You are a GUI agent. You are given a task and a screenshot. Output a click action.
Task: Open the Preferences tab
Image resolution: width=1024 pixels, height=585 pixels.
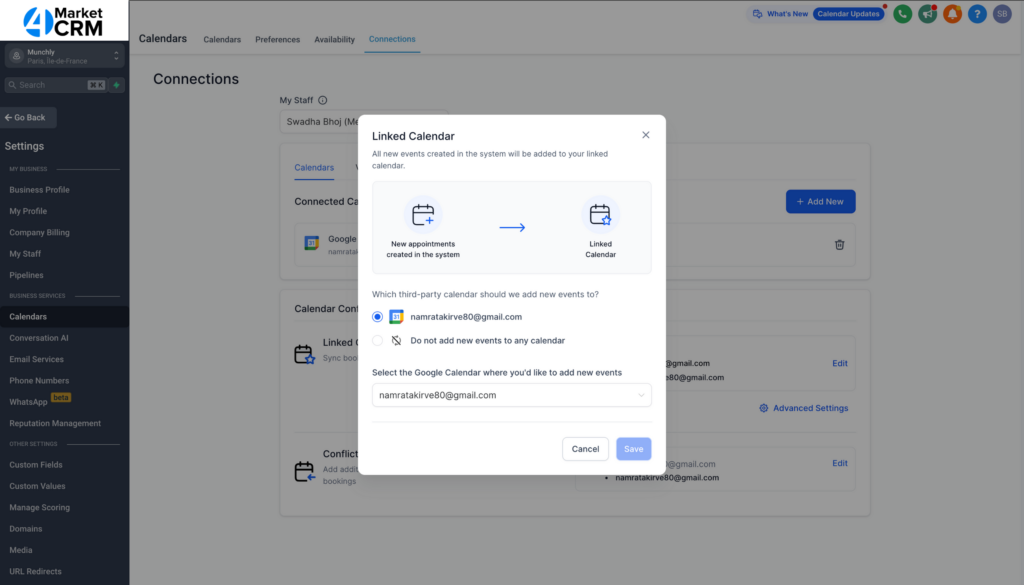point(277,40)
